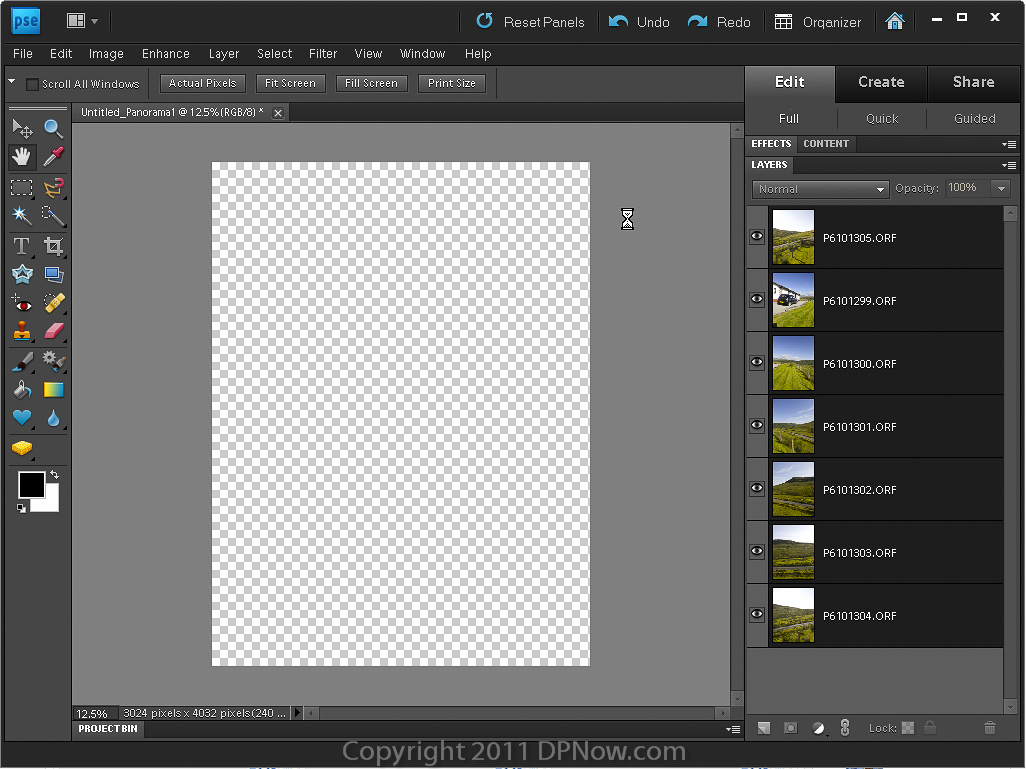Screen dimensions: 1026x769
Task: Select the Sponge tool
Action: (22, 448)
